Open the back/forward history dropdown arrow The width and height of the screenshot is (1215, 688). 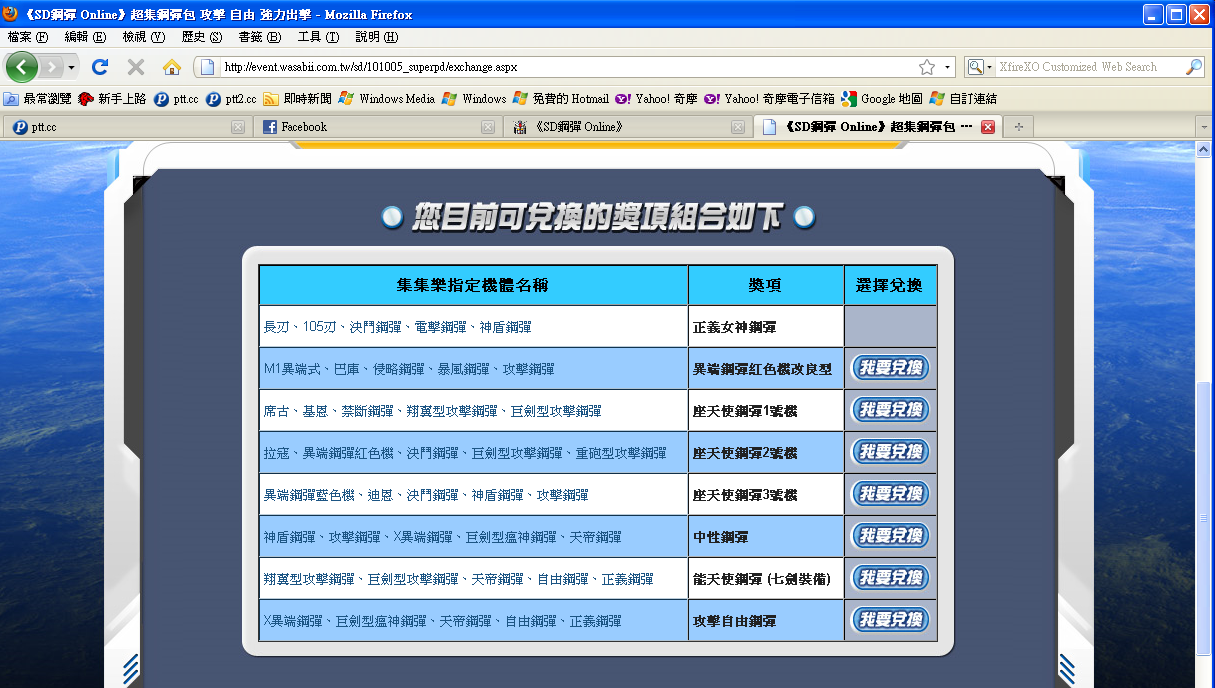[71, 67]
